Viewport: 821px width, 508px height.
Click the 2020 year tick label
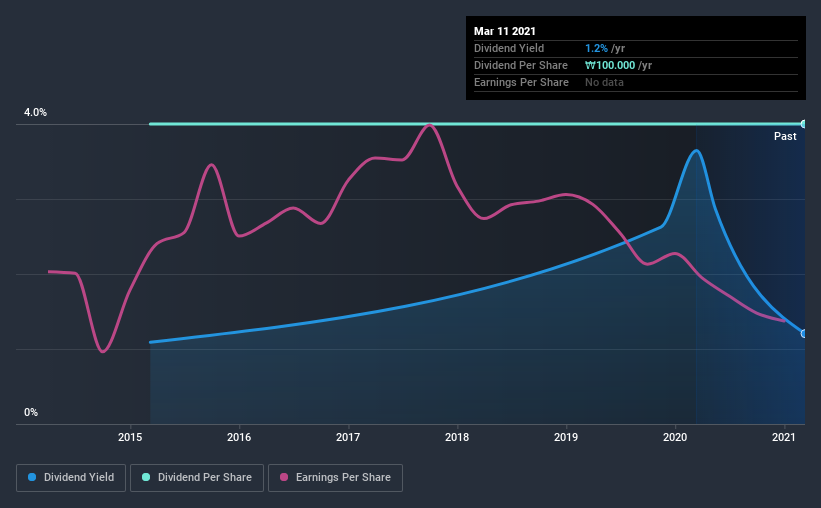point(675,437)
